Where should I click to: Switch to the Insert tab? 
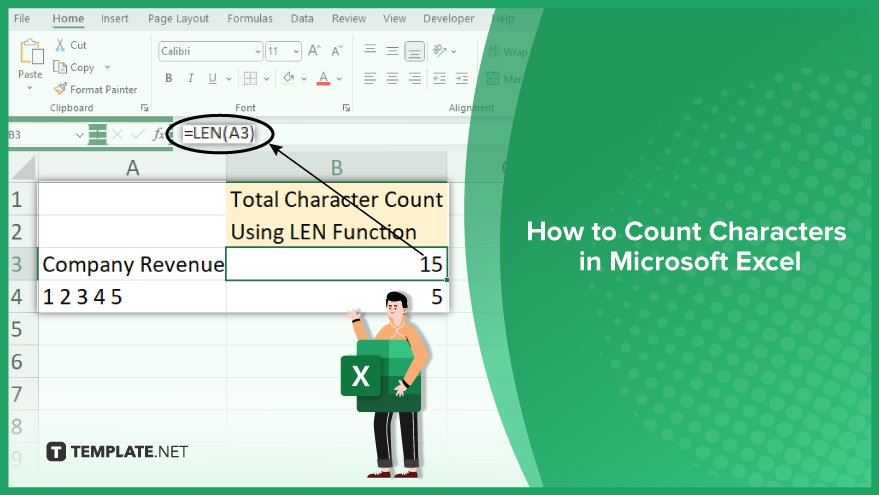coord(114,18)
